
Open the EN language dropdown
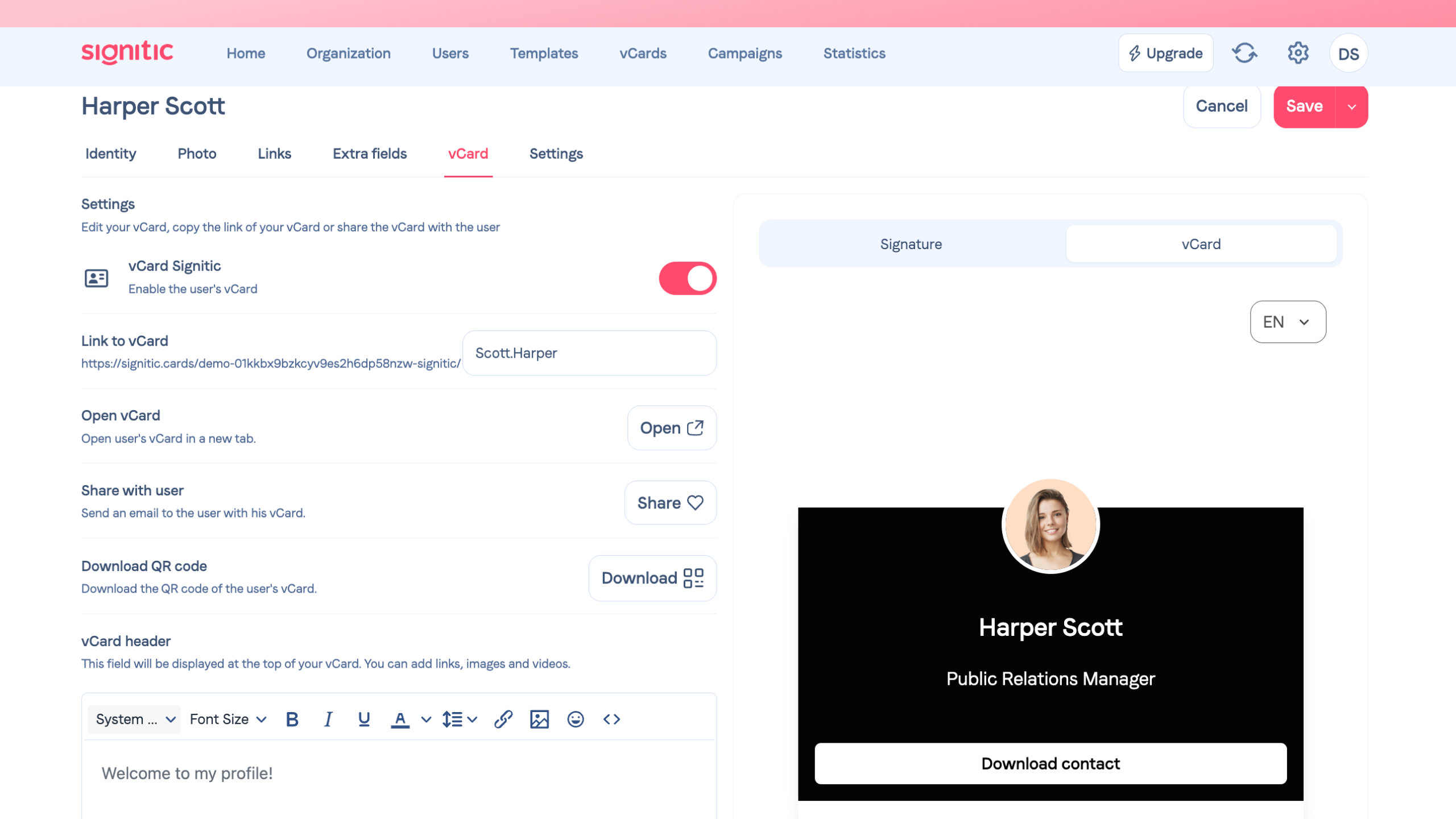click(1288, 322)
